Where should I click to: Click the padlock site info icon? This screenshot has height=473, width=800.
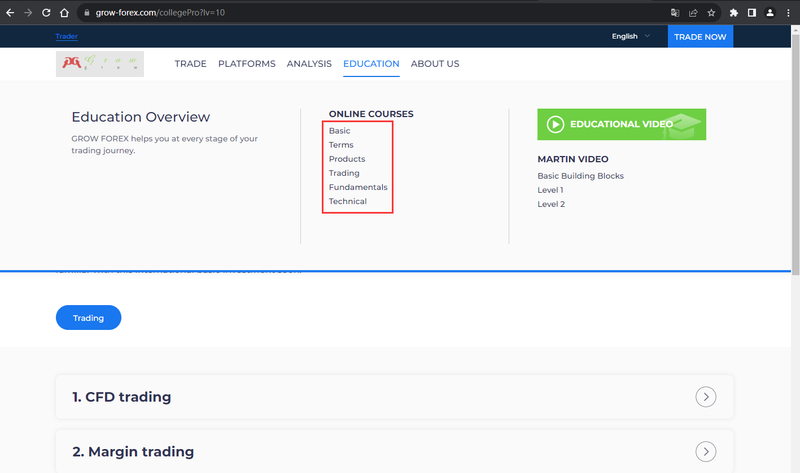87,13
